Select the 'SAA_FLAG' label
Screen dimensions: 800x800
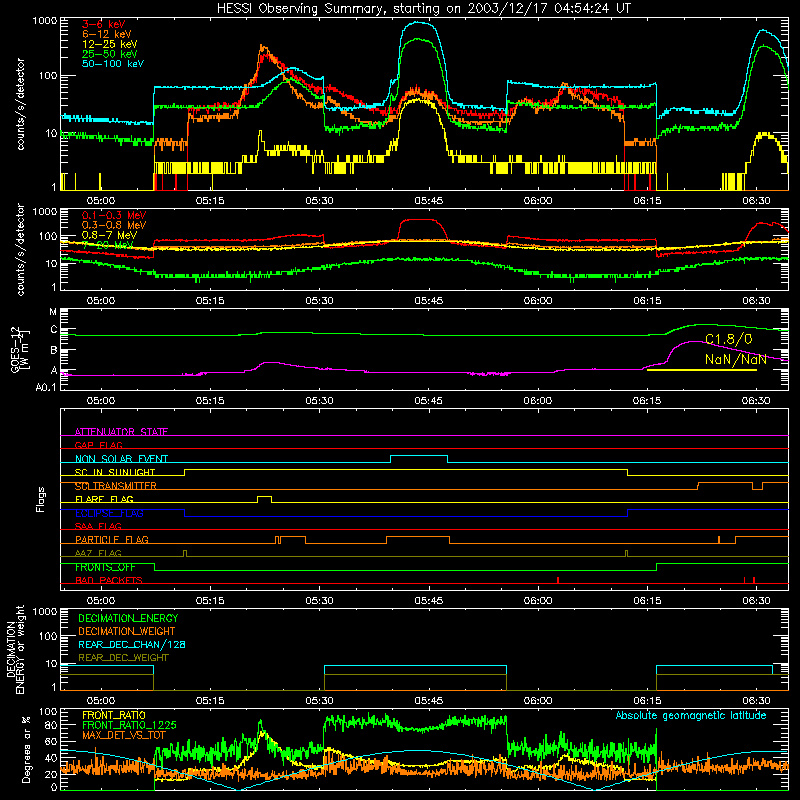[x=98, y=526]
